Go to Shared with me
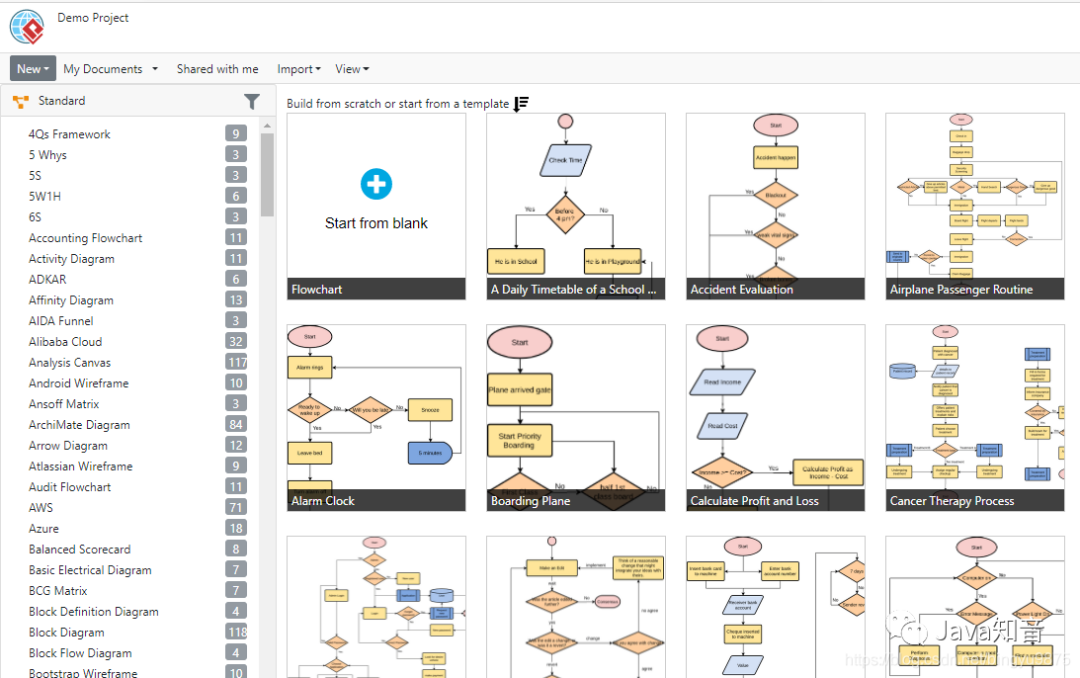Image resolution: width=1080 pixels, height=678 pixels. click(x=217, y=69)
